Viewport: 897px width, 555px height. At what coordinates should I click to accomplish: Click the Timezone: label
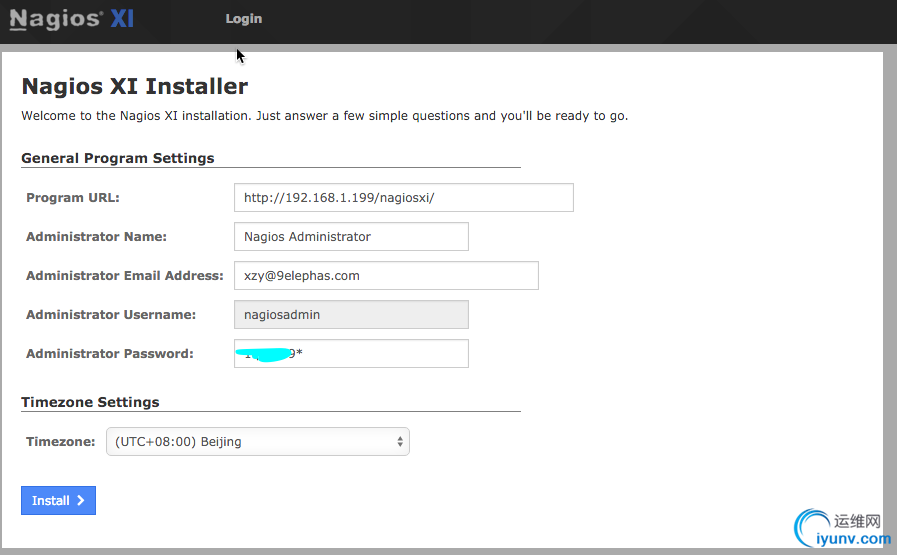pyautogui.click(x=61, y=442)
